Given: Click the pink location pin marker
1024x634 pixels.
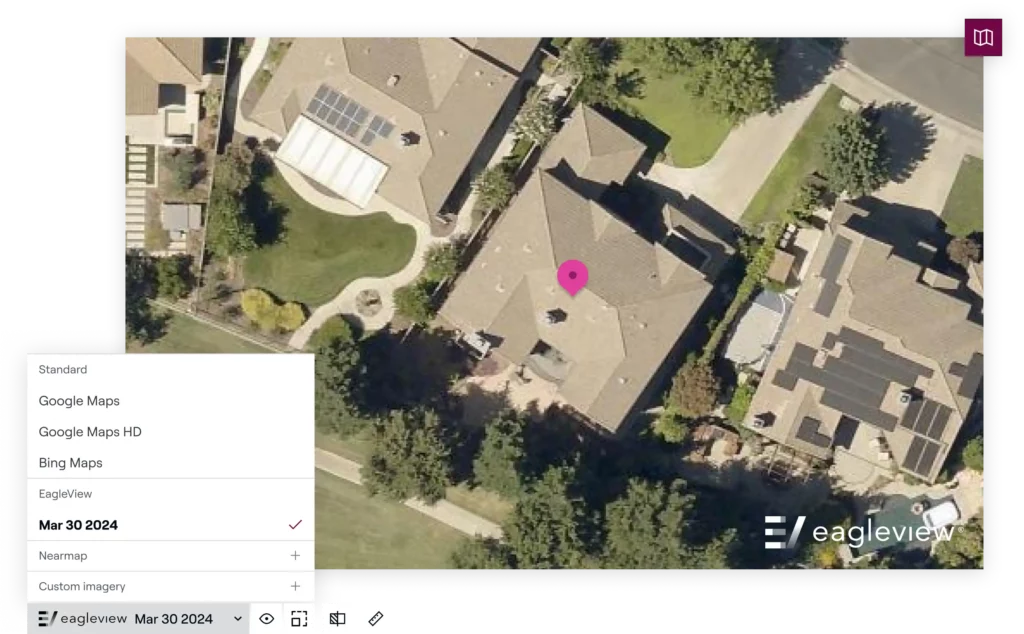Looking at the screenshot, I should tap(573, 277).
